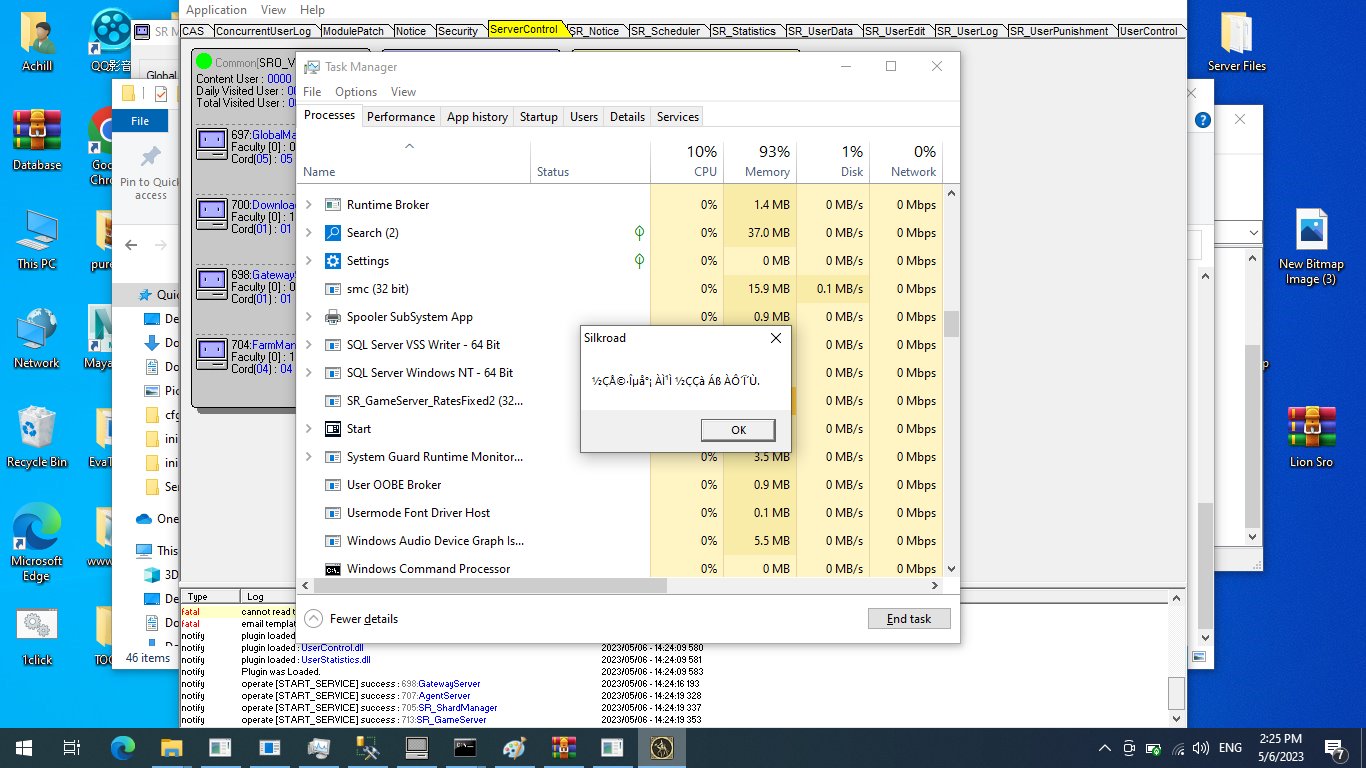Click OK in the Silkroad message box
Viewport: 1366px width, 768px height.
point(738,430)
